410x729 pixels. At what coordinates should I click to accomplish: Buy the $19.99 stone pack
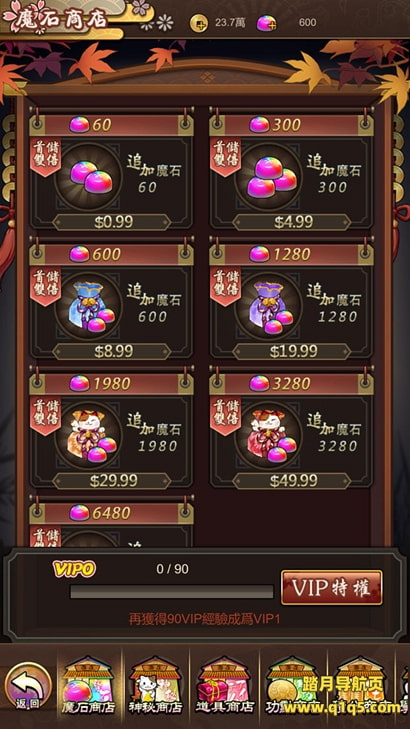(x=292, y=351)
